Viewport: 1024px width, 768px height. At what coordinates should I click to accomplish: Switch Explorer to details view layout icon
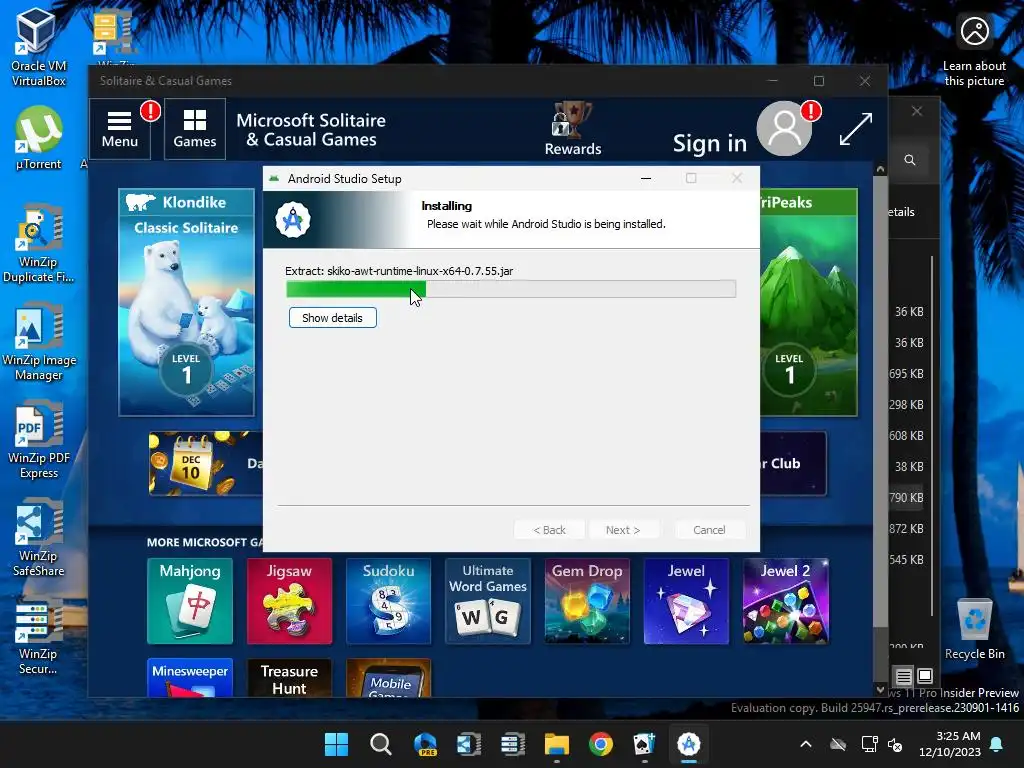tap(904, 676)
